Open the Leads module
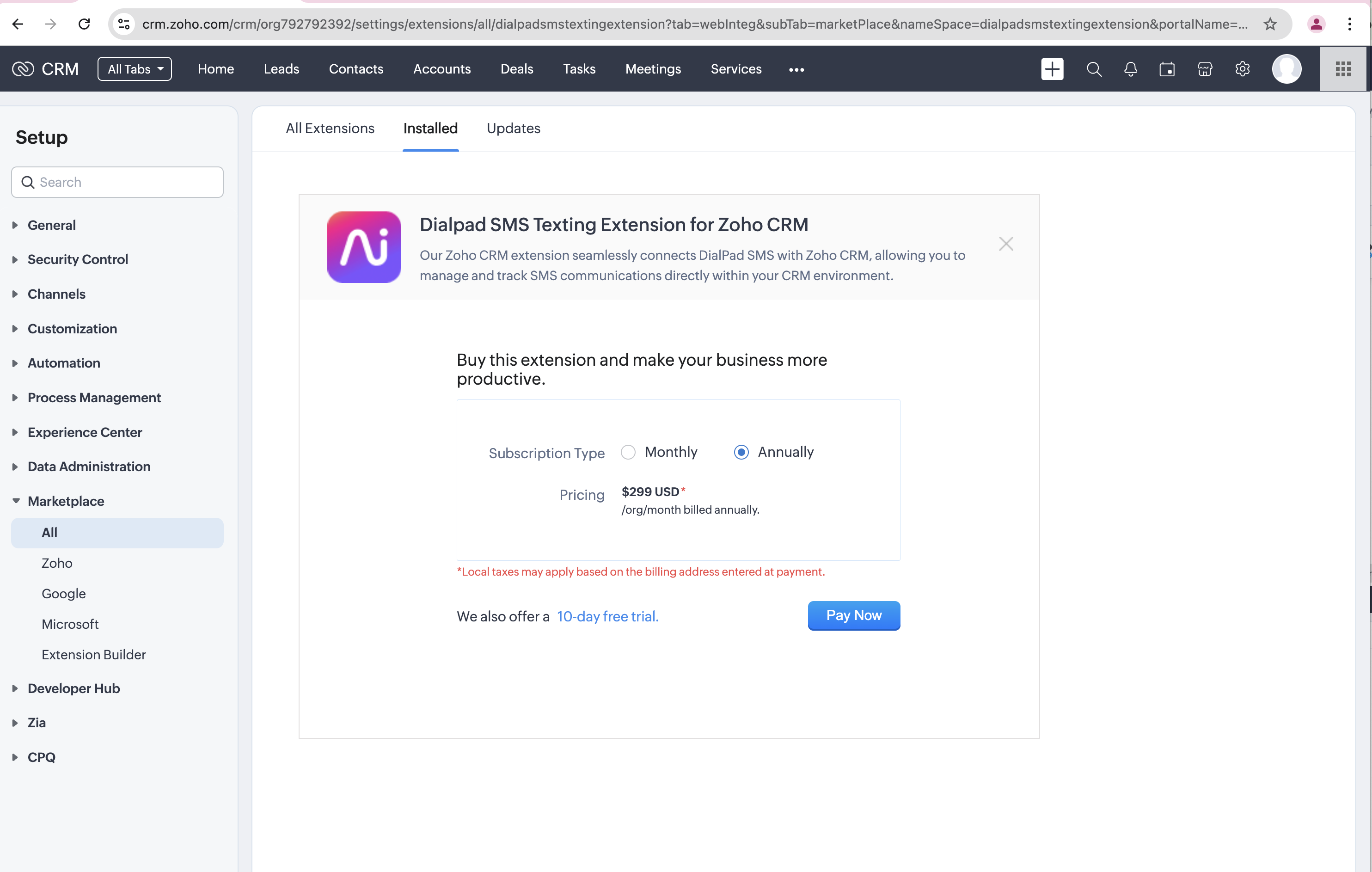 pyautogui.click(x=282, y=69)
